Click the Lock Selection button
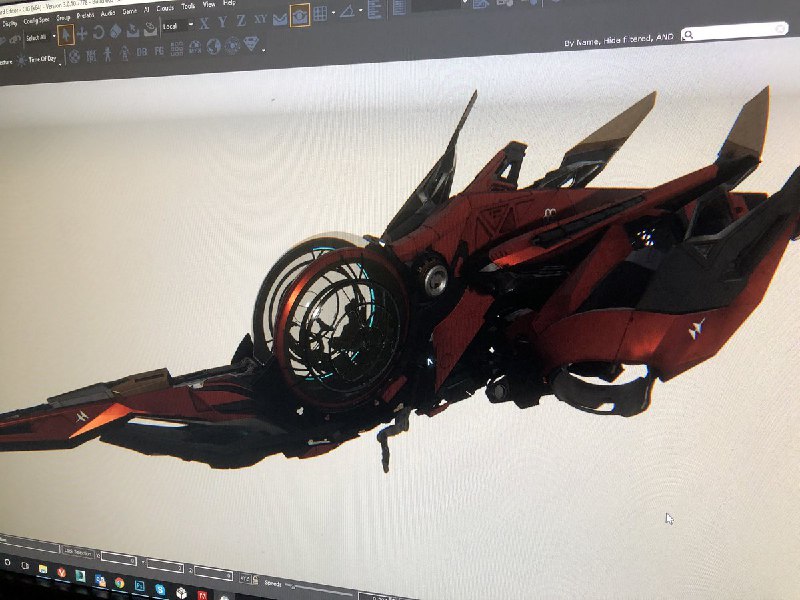 click(x=77, y=552)
